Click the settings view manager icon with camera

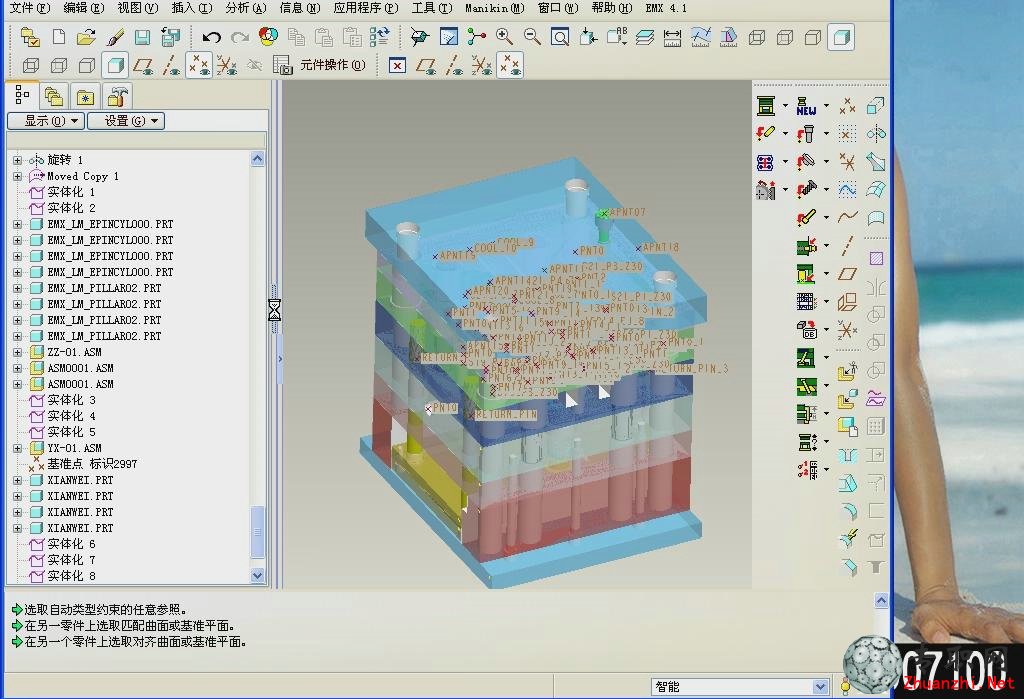tap(281, 65)
